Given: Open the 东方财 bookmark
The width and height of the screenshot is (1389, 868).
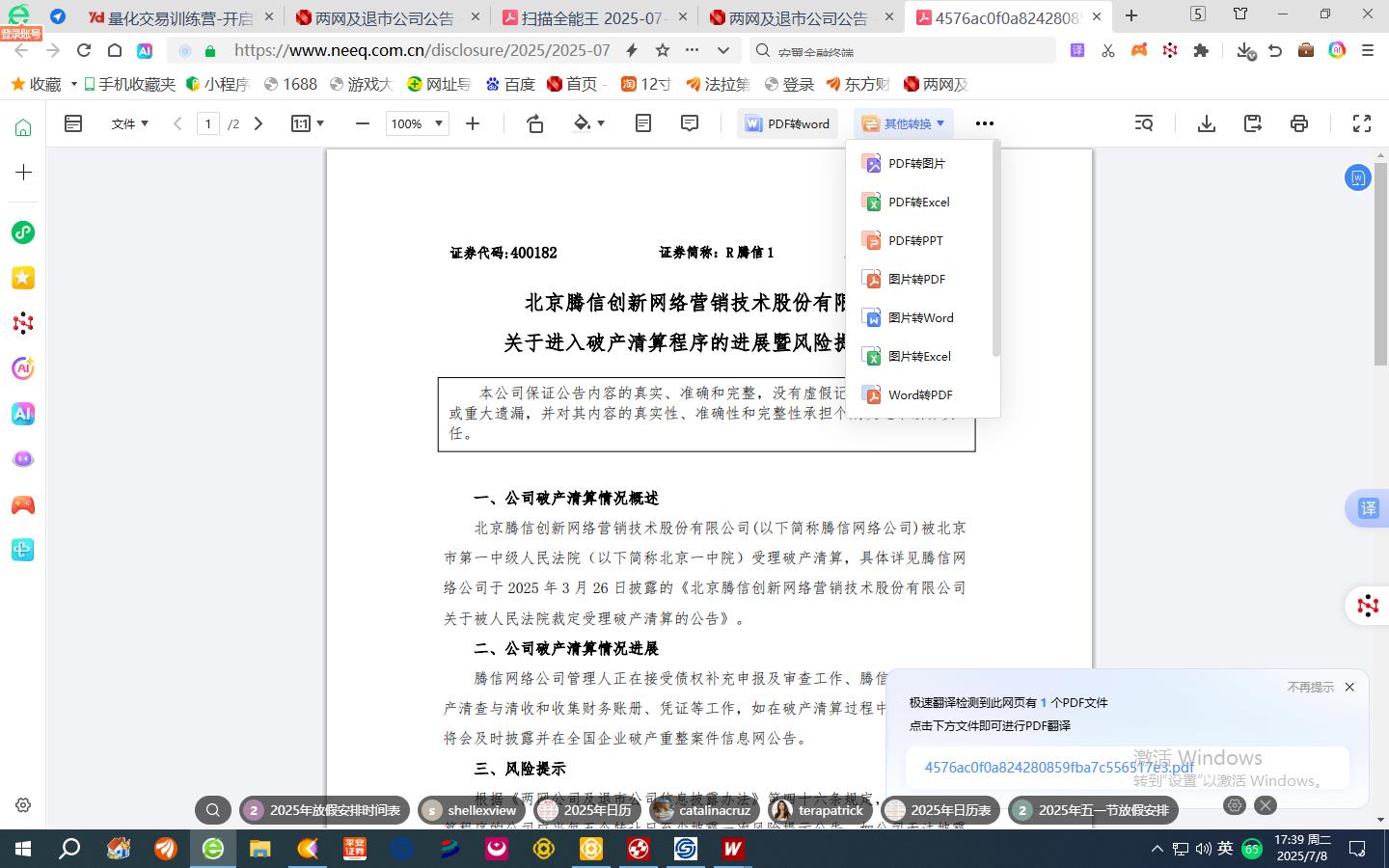Looking at the screenshot, I should (x=858, y=85).
